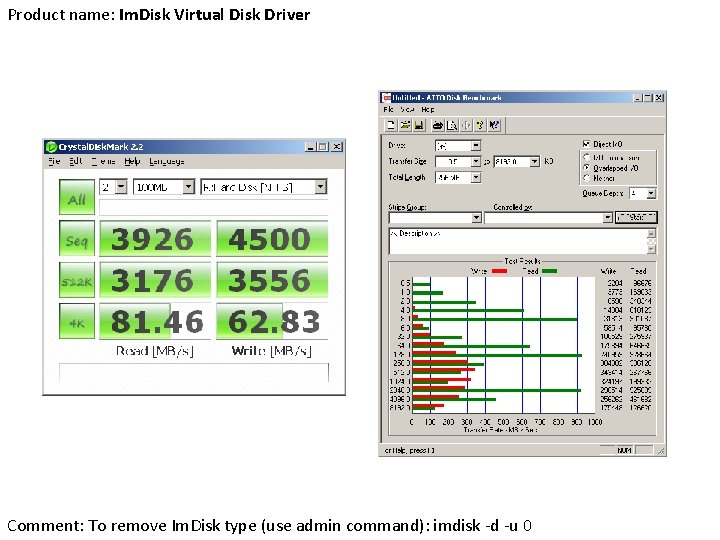The image size is (720, 540).
Task: Click Description box scroll down arrow
Action: 652,249
